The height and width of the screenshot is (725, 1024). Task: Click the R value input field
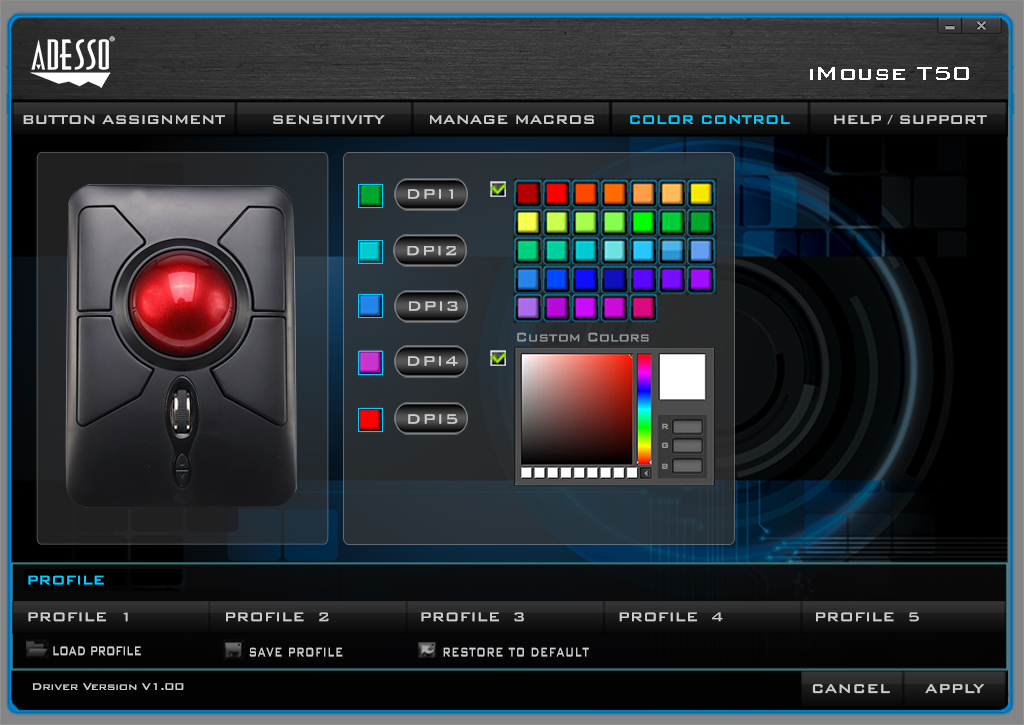coord(688,427)
